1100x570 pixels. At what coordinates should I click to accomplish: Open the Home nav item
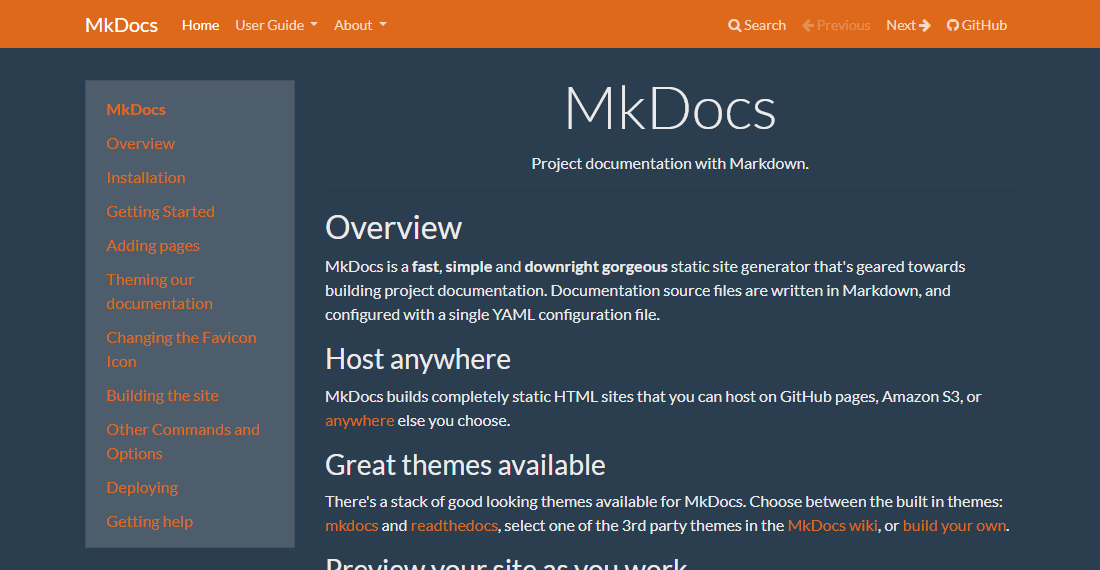(x=201, y=25)
